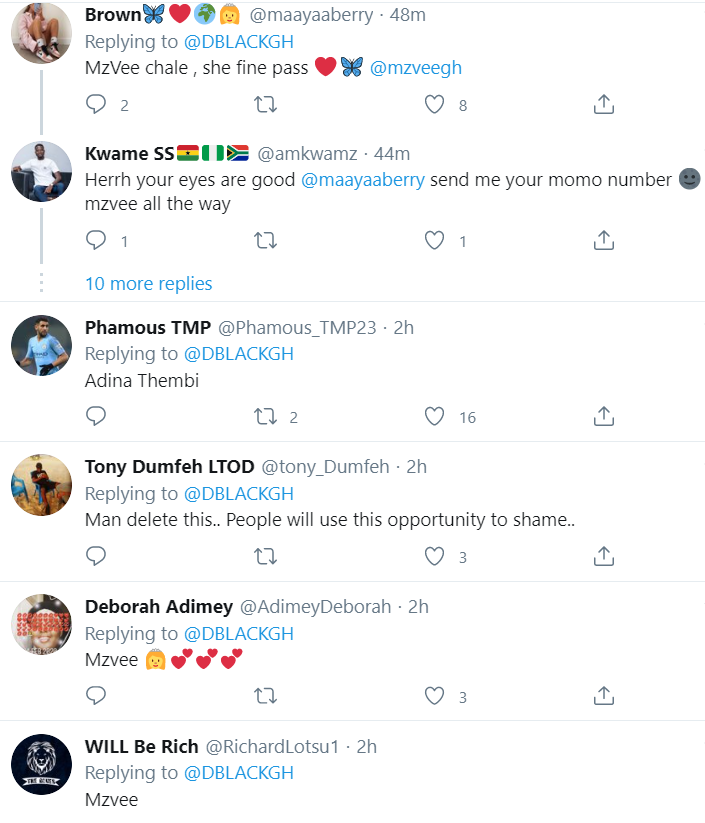
Task: Reply to Brown's MzVee chale tweet
Action: (x=96, y=104)
